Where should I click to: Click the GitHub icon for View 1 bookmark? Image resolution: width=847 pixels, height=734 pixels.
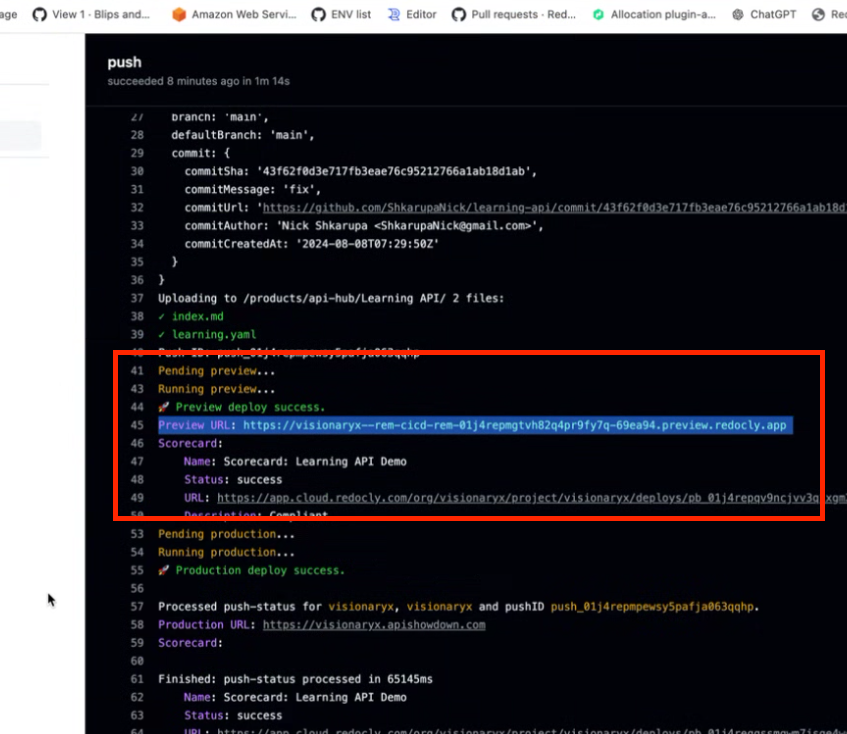pyautogui.click(x=39, y=14)
